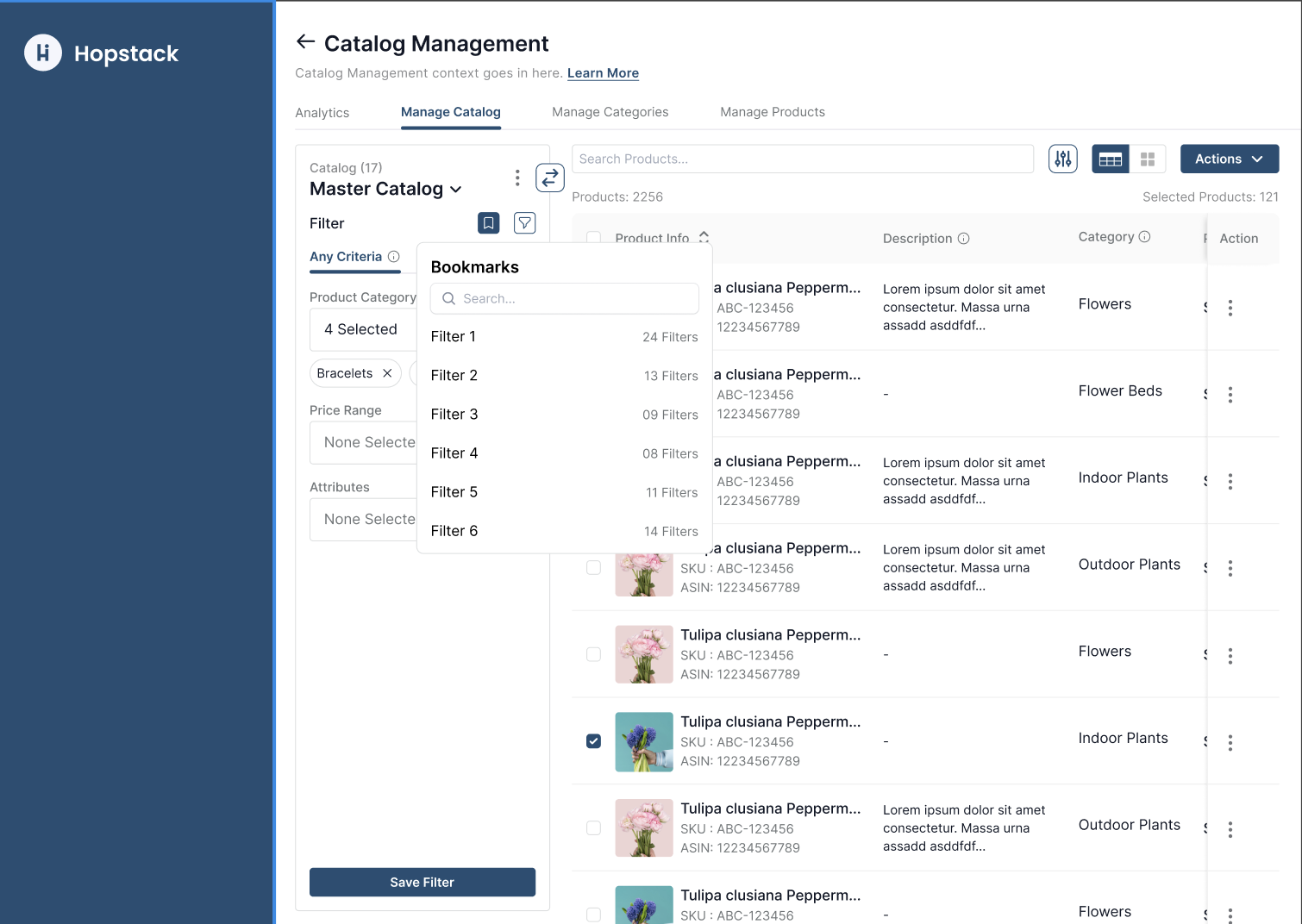This screenshot has height=924, width=1302.
Task: Switch to table list view
Action: [1110, 159]
